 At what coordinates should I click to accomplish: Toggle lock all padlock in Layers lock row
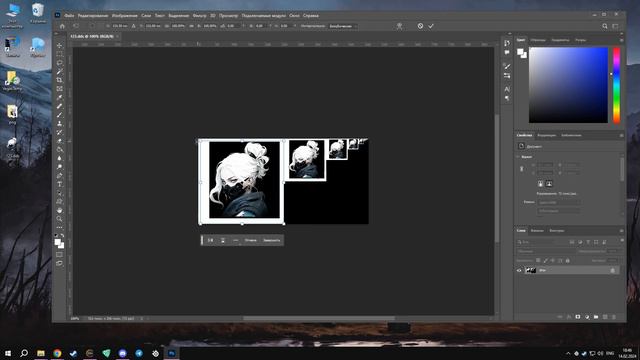567,260
